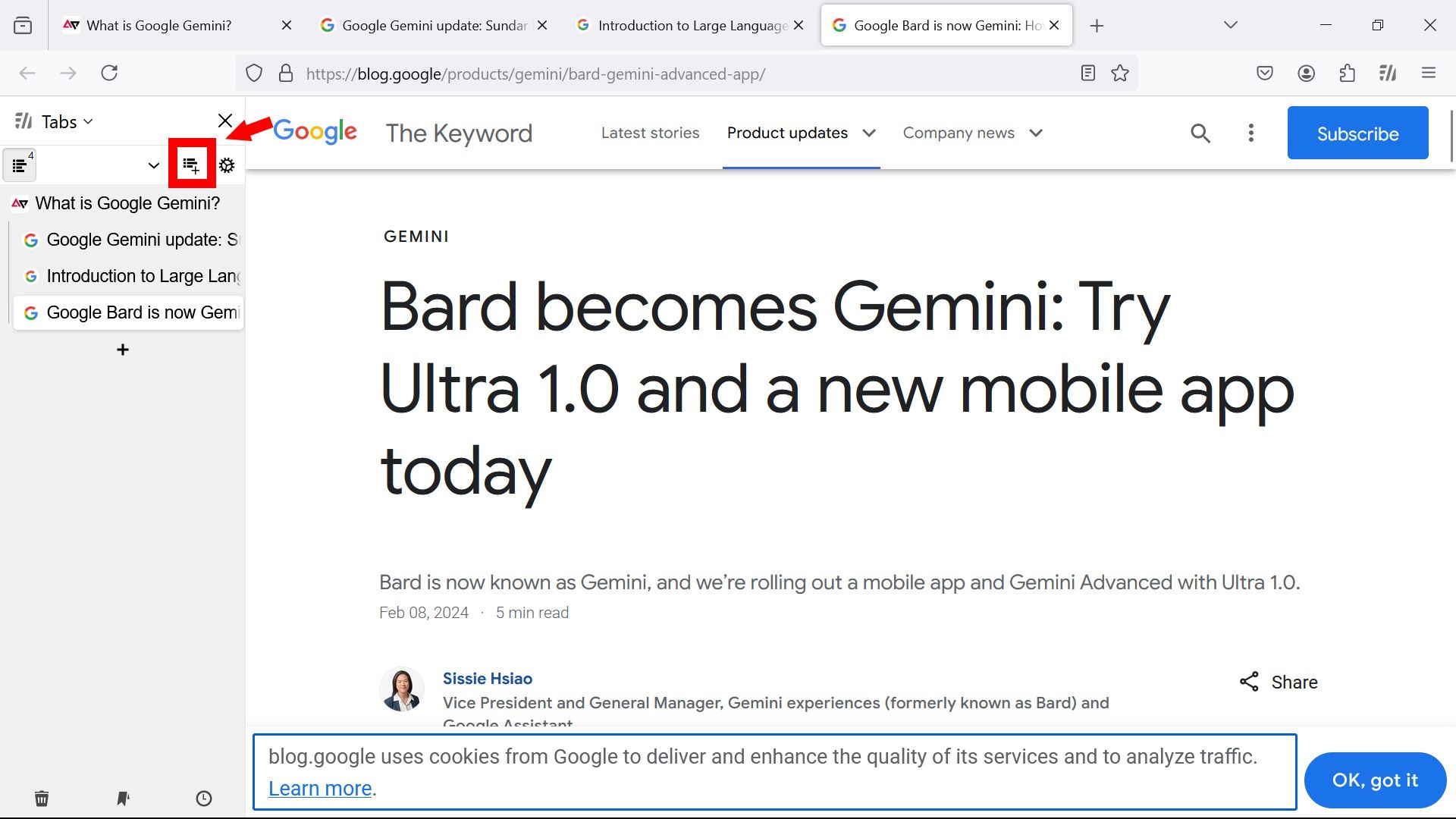Click the trash icon at sidebar bottom

point(42,798)
